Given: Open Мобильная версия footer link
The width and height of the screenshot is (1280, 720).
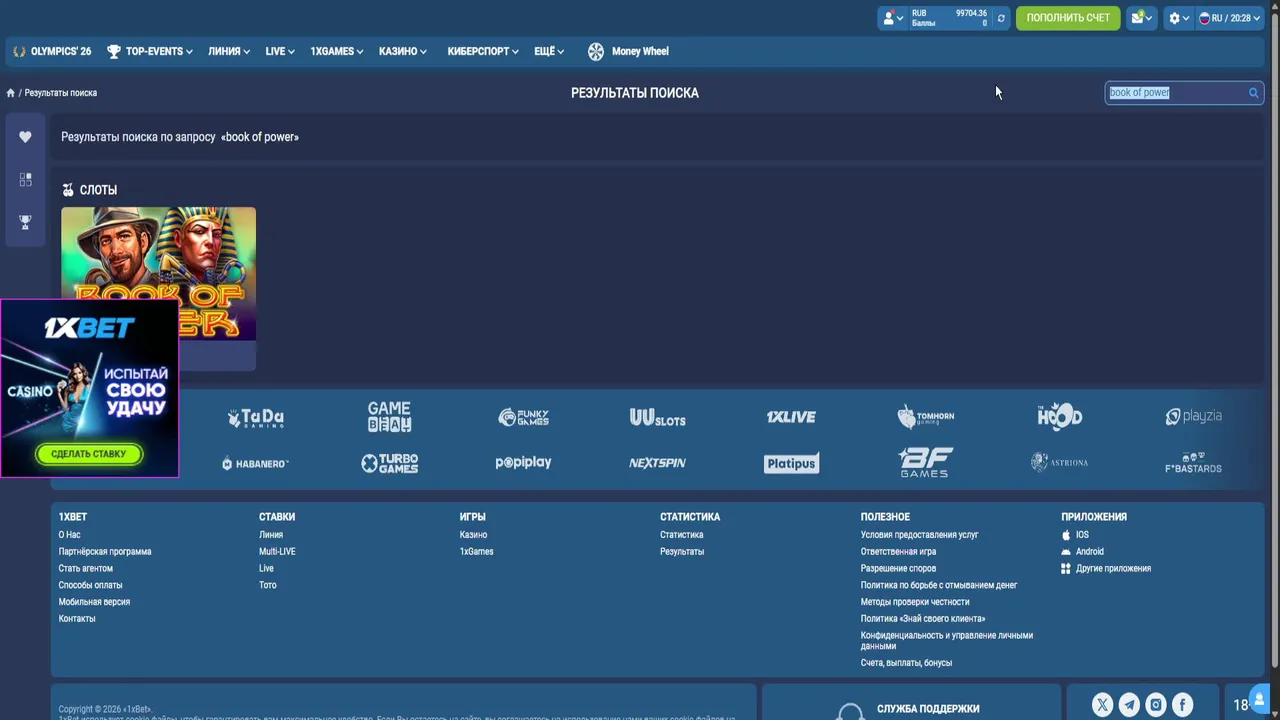Looking at the screenshot, I should click(94, 602).
